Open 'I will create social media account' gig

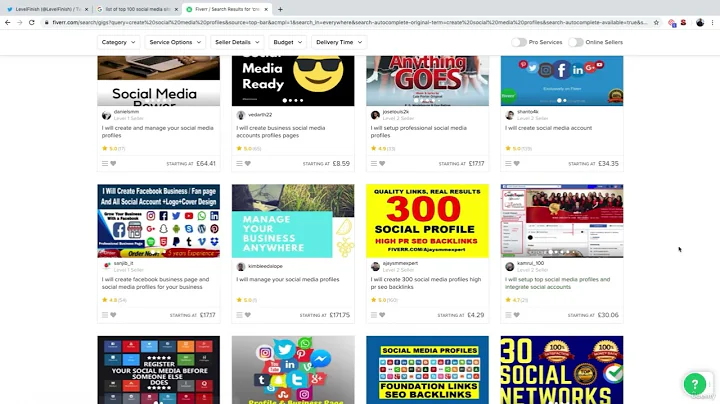[548, 128]
